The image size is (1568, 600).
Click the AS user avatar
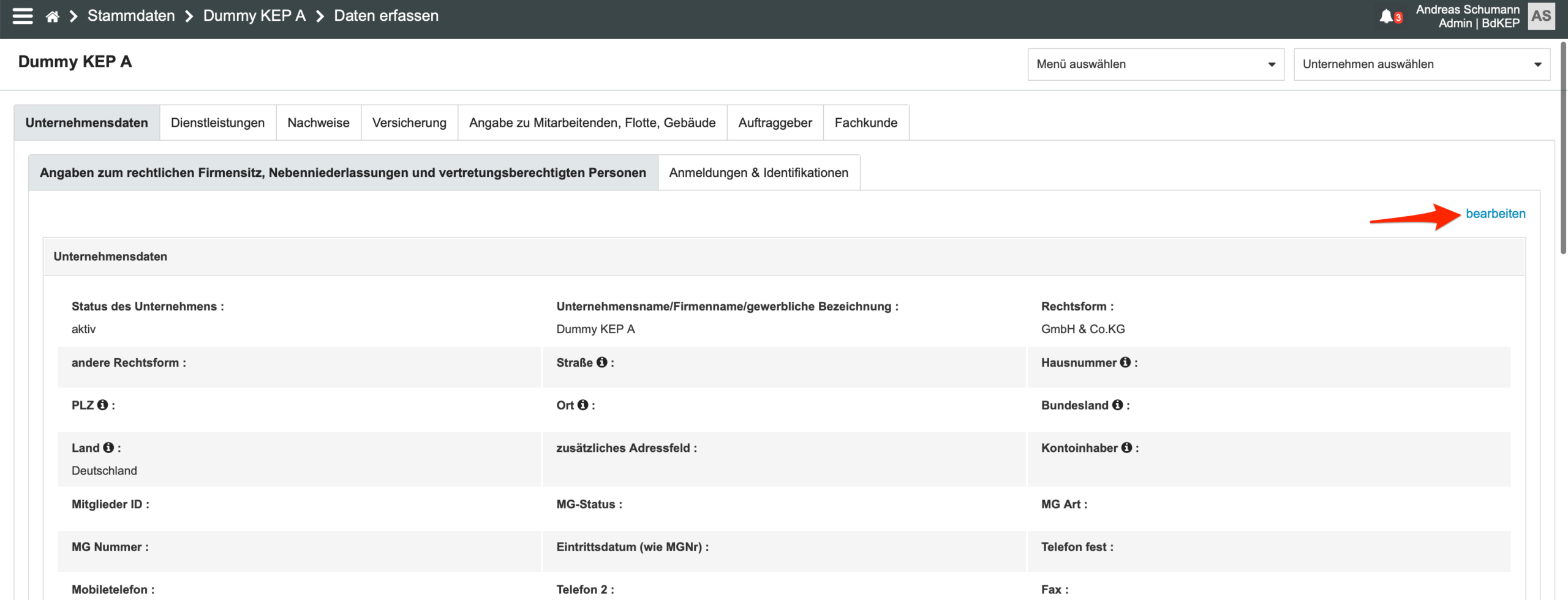pyautogui.click(x=1541, y=16)
